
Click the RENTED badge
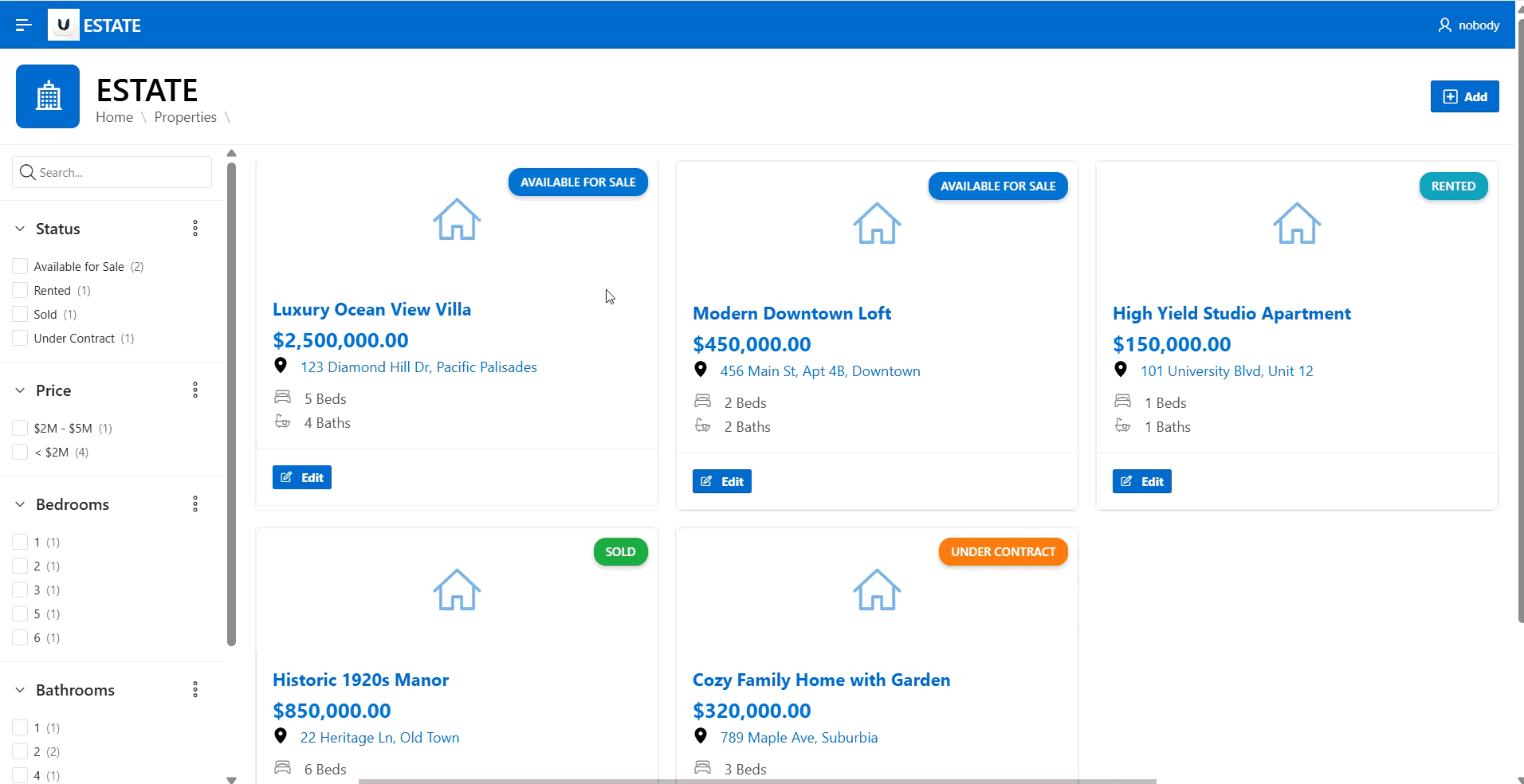coord(1453,186)
